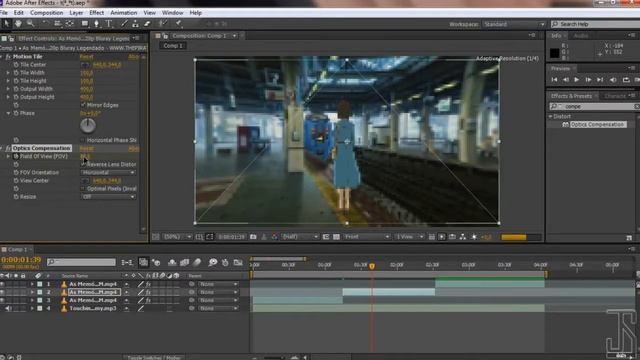Take a snapshot with the camera icon
Image resolution: width=640 pixels, height=360 pixels.
coord(253,237)
